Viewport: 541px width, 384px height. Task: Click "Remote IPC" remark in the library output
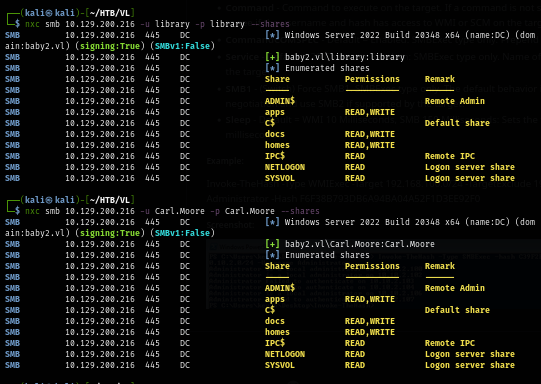tap(450, 156)
